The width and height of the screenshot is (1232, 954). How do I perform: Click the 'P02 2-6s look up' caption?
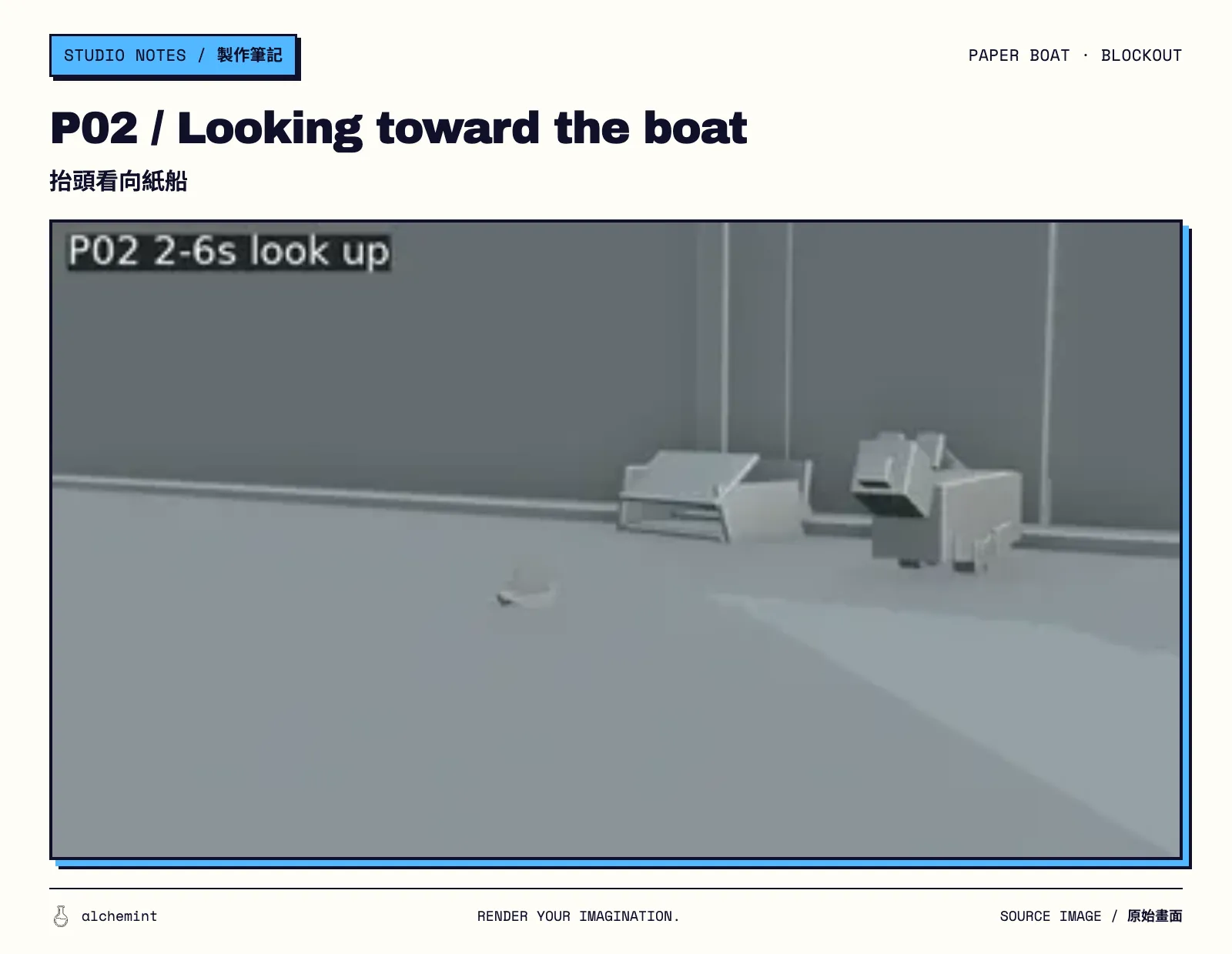[x=229, y=252]
